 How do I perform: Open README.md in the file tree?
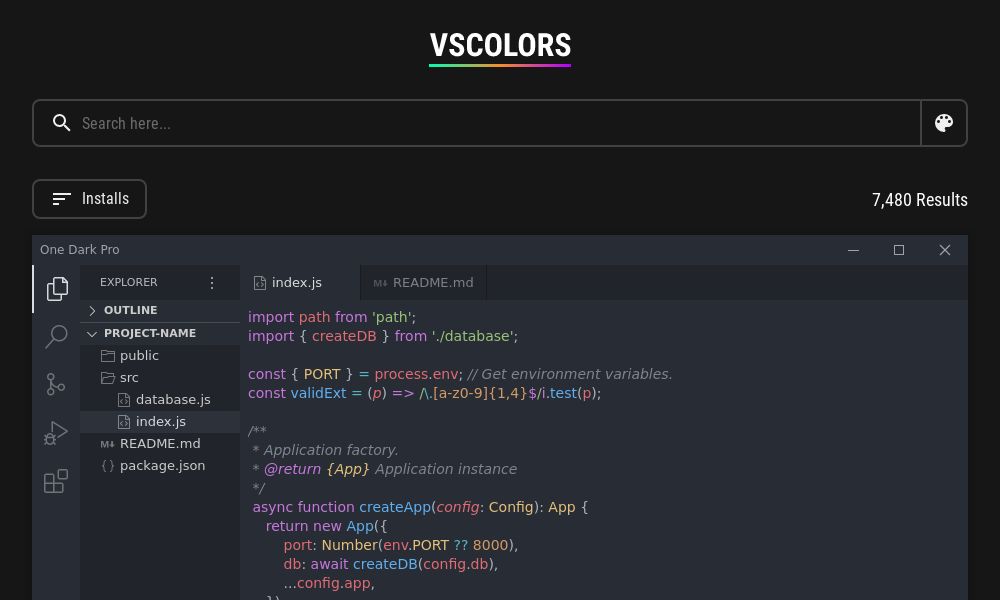[159, 444]
